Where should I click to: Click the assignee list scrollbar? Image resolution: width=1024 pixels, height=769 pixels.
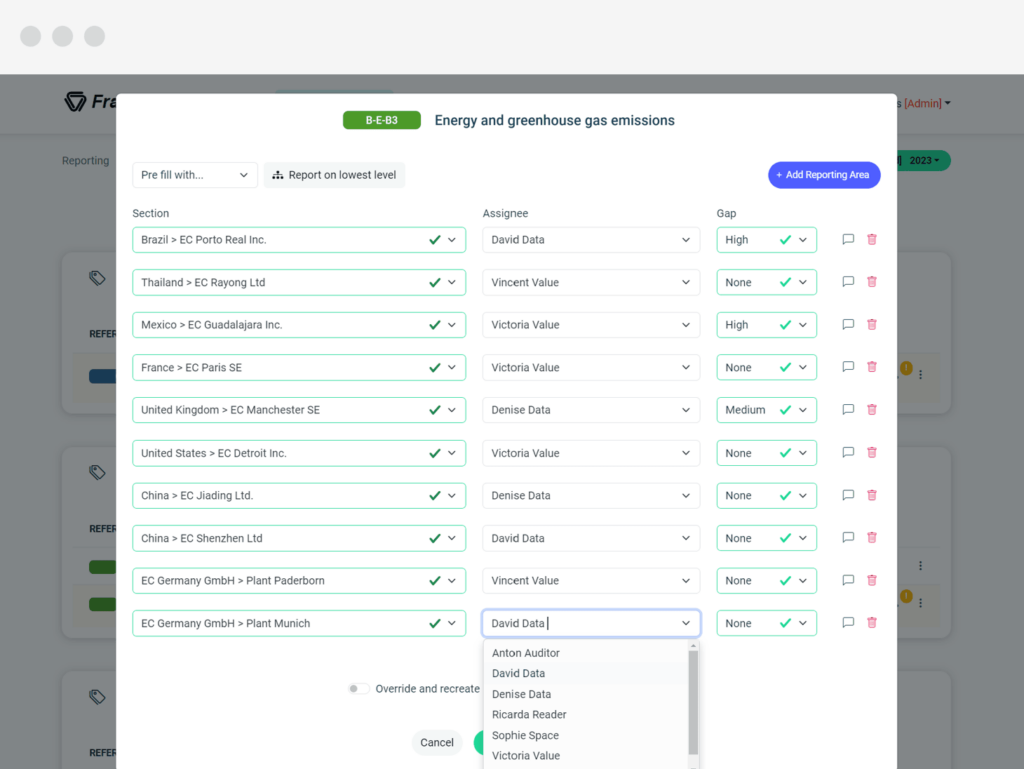[693, 702]
